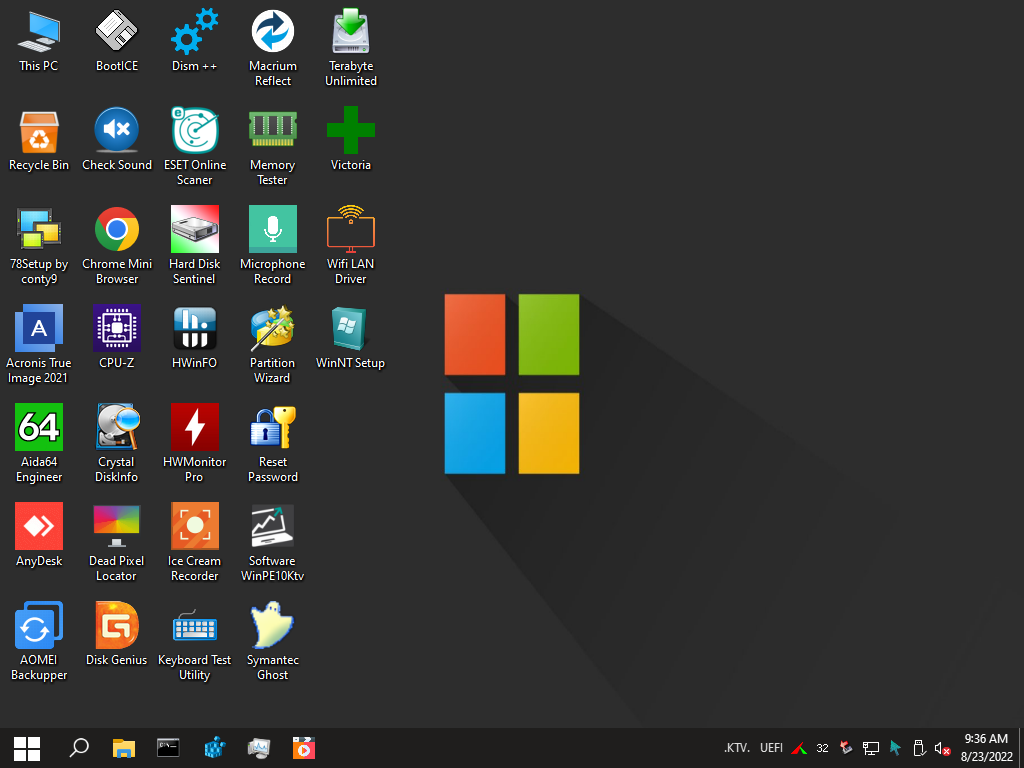This screenshot has width=1024, height=768.
Task: Select the CPU-Z desktop icon
Action: coord(117,329)
